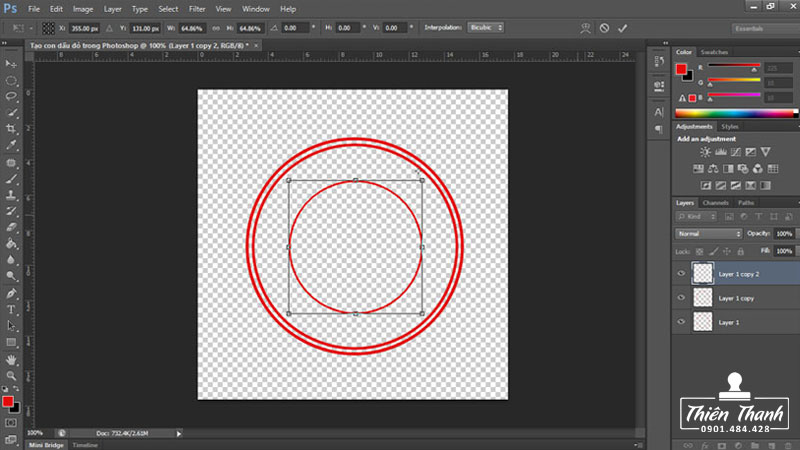Open the Character panel icon
The image size is (800, 450).
coord(659,112)
